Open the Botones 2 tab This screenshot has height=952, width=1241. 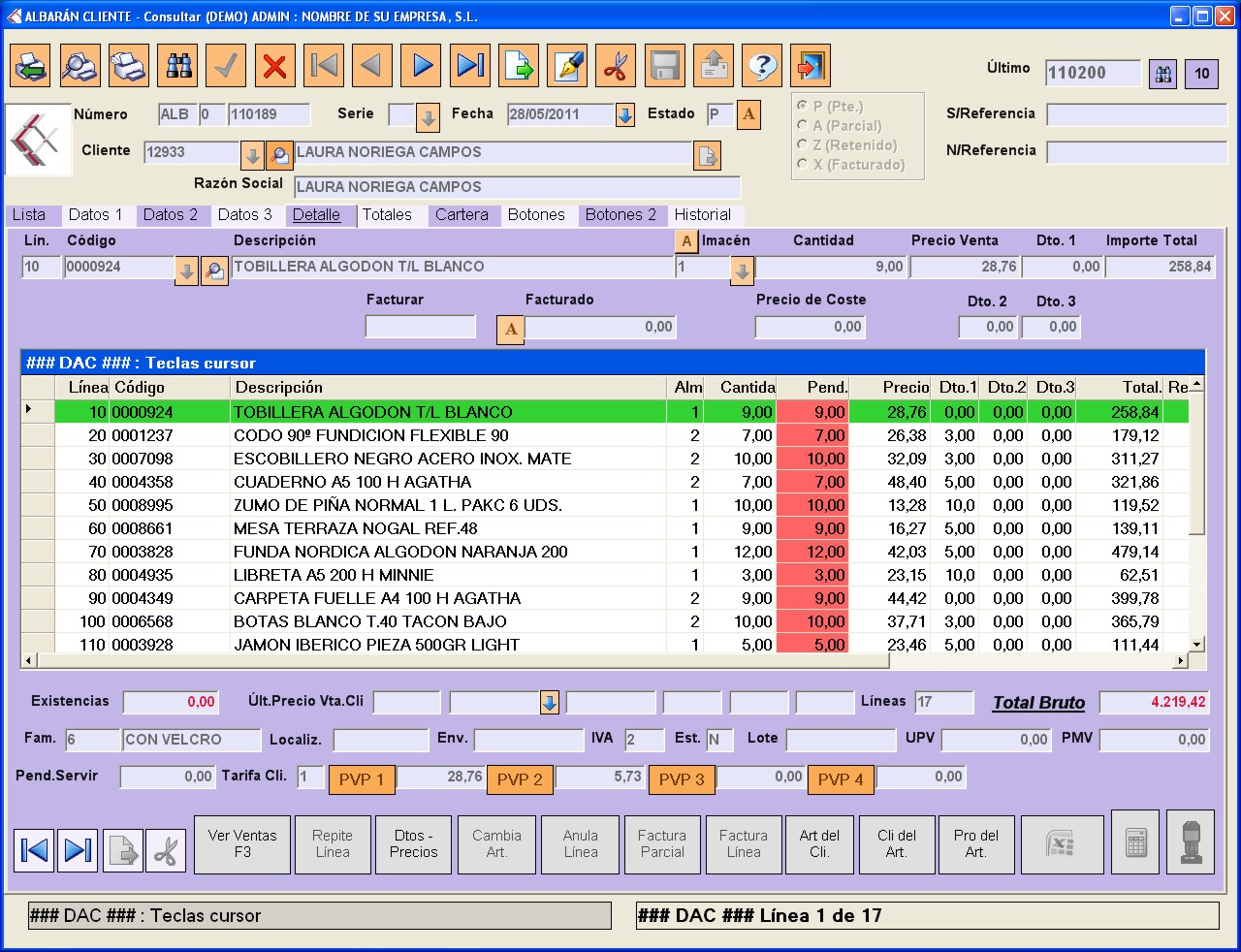click(620, 215)
